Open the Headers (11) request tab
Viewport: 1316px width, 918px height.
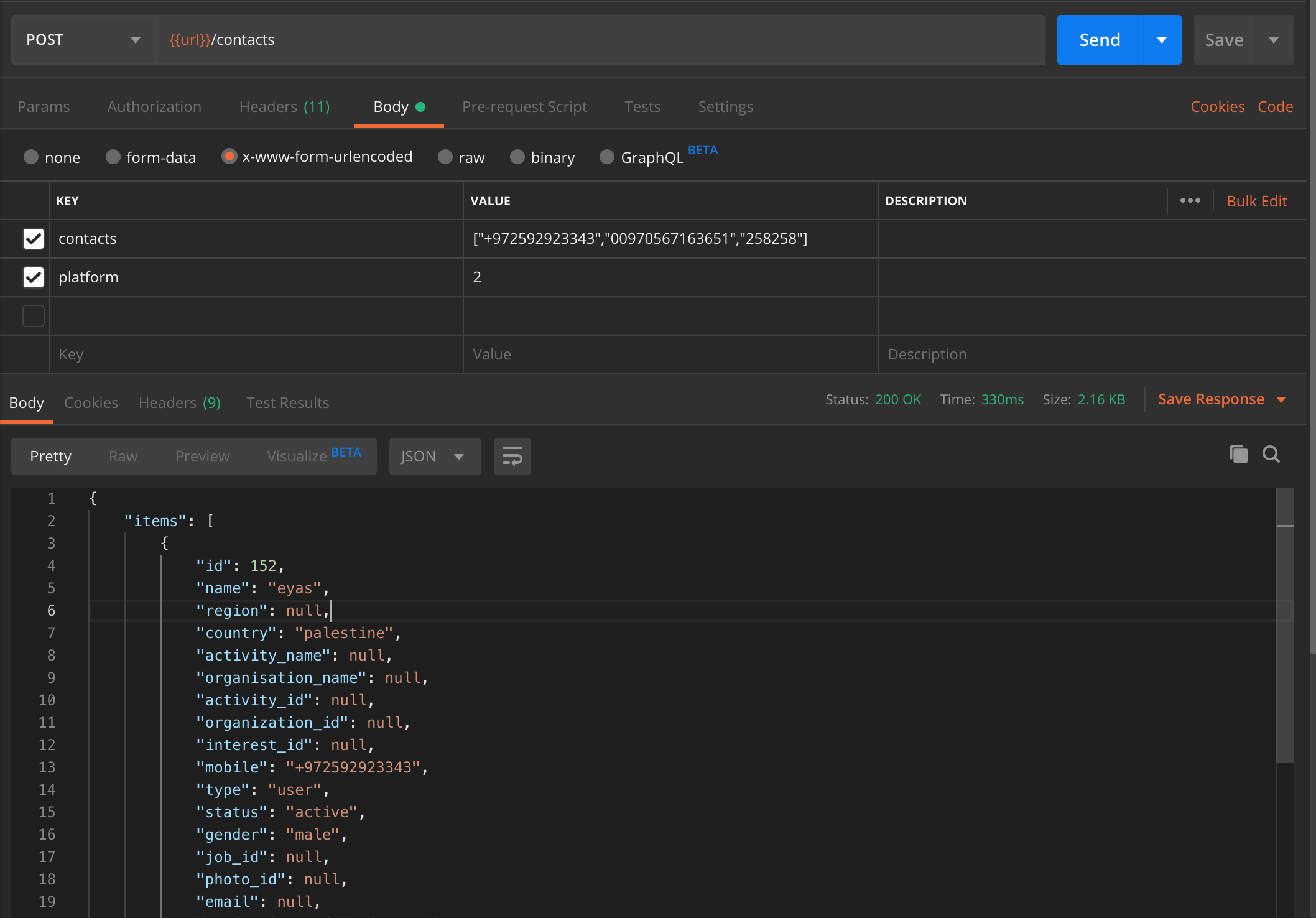click(284, 107)
